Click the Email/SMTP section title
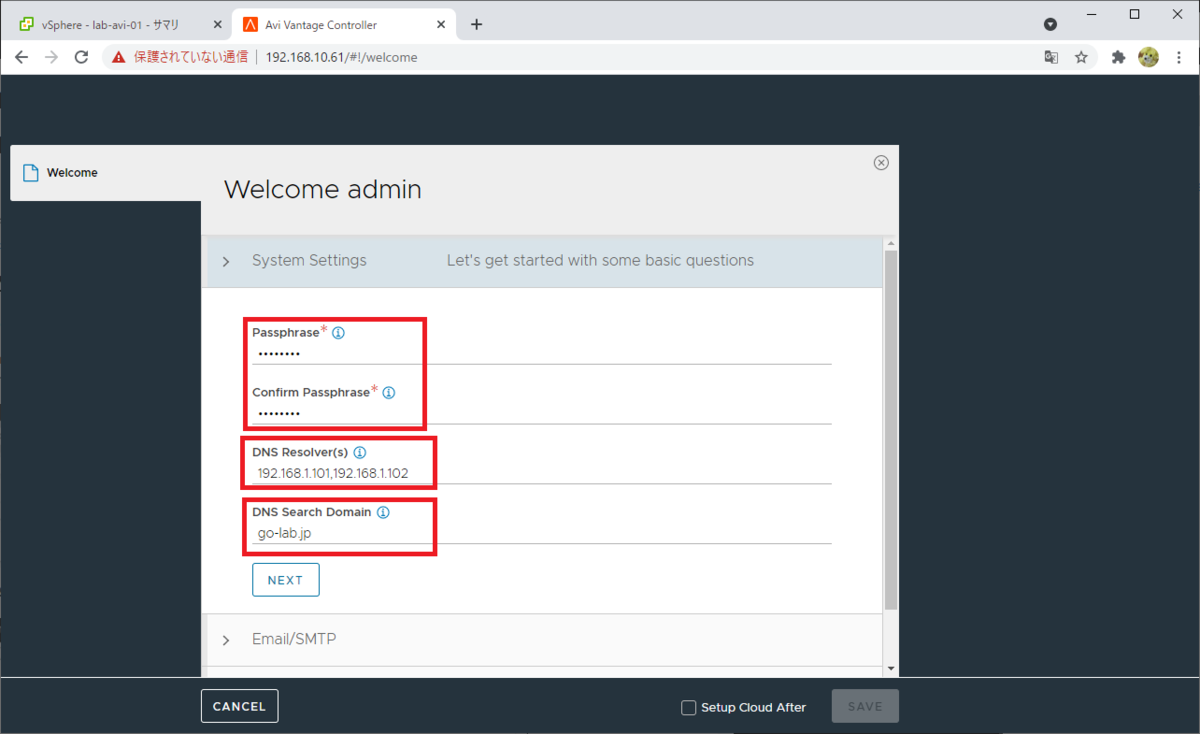The width and height of the screenshot is (1200, 734). 294,639
